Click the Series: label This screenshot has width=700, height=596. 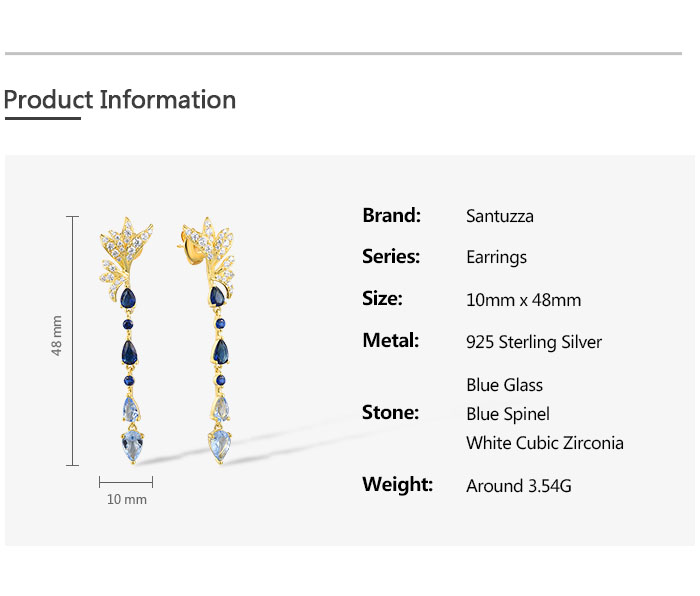(x=390, y=257)
